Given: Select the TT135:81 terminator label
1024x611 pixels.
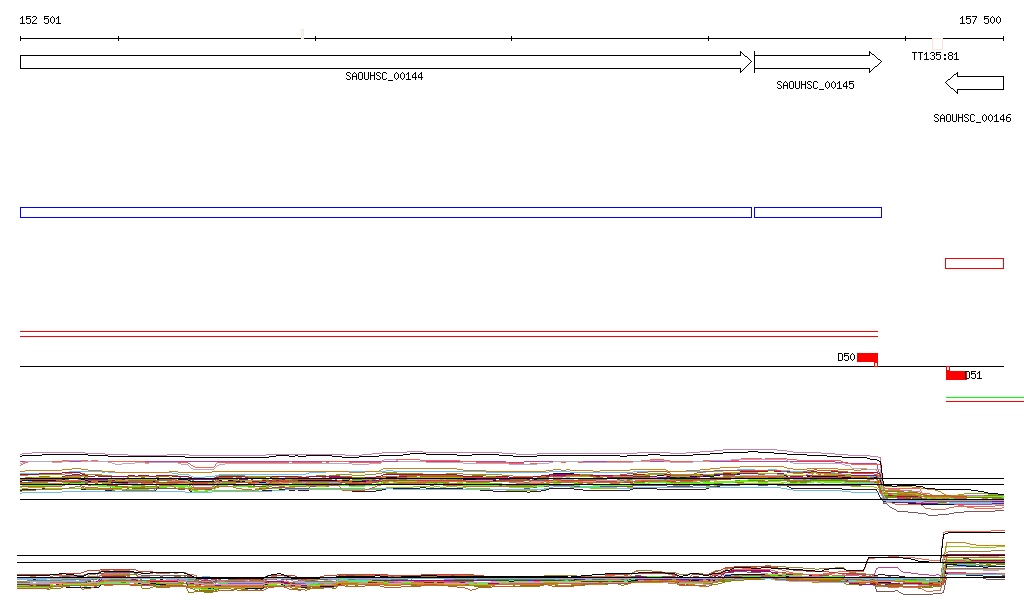Looking at the screenshot, I should (935, 56).
